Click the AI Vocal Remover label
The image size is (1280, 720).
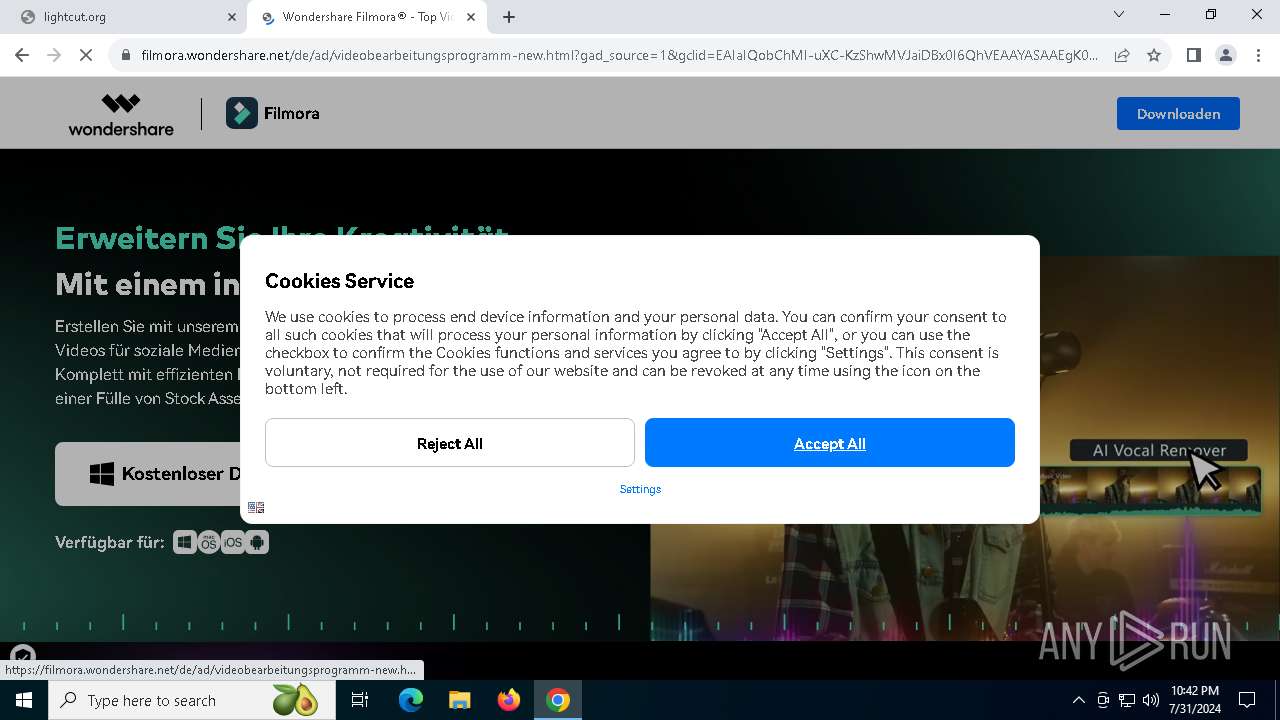click(x=1159, y=450)
